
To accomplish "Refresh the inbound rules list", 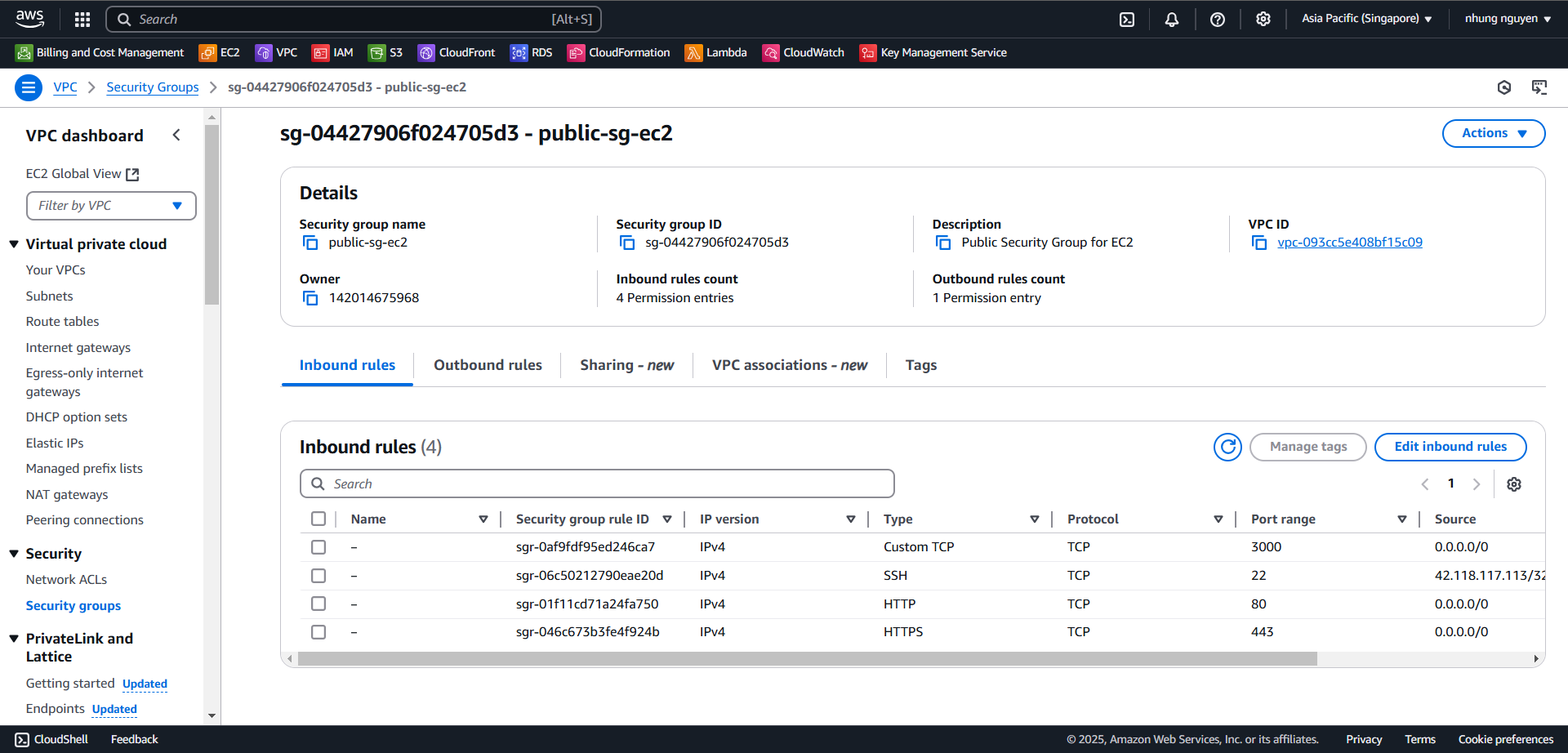I will (1227, 447).
